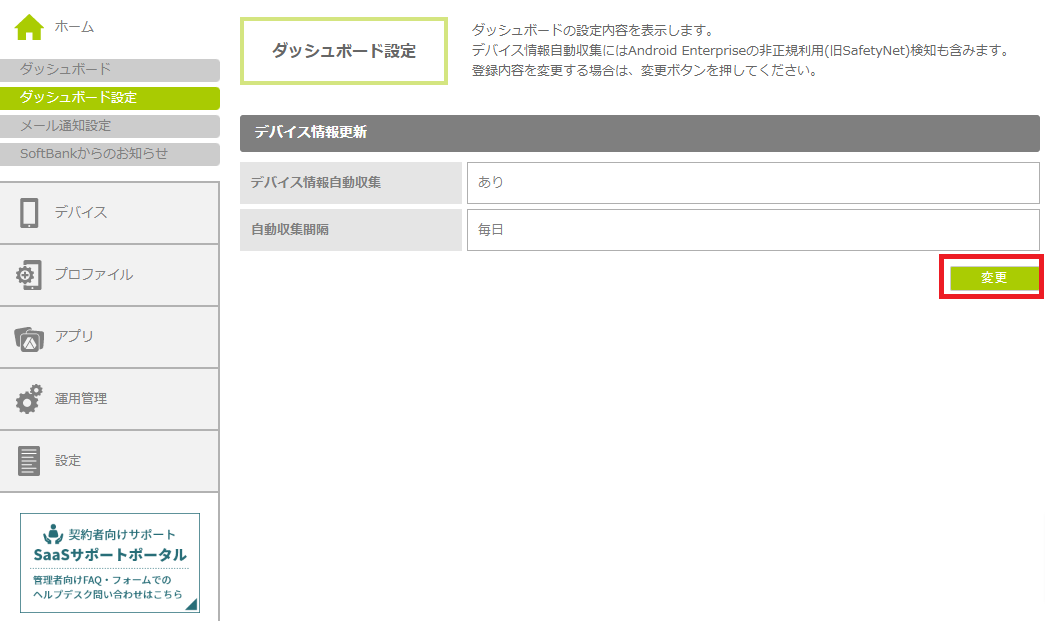The height and width of the screenshot is (621, 1045).
Task: Open the ダッシュボード menu item
Action: [109, 70]
